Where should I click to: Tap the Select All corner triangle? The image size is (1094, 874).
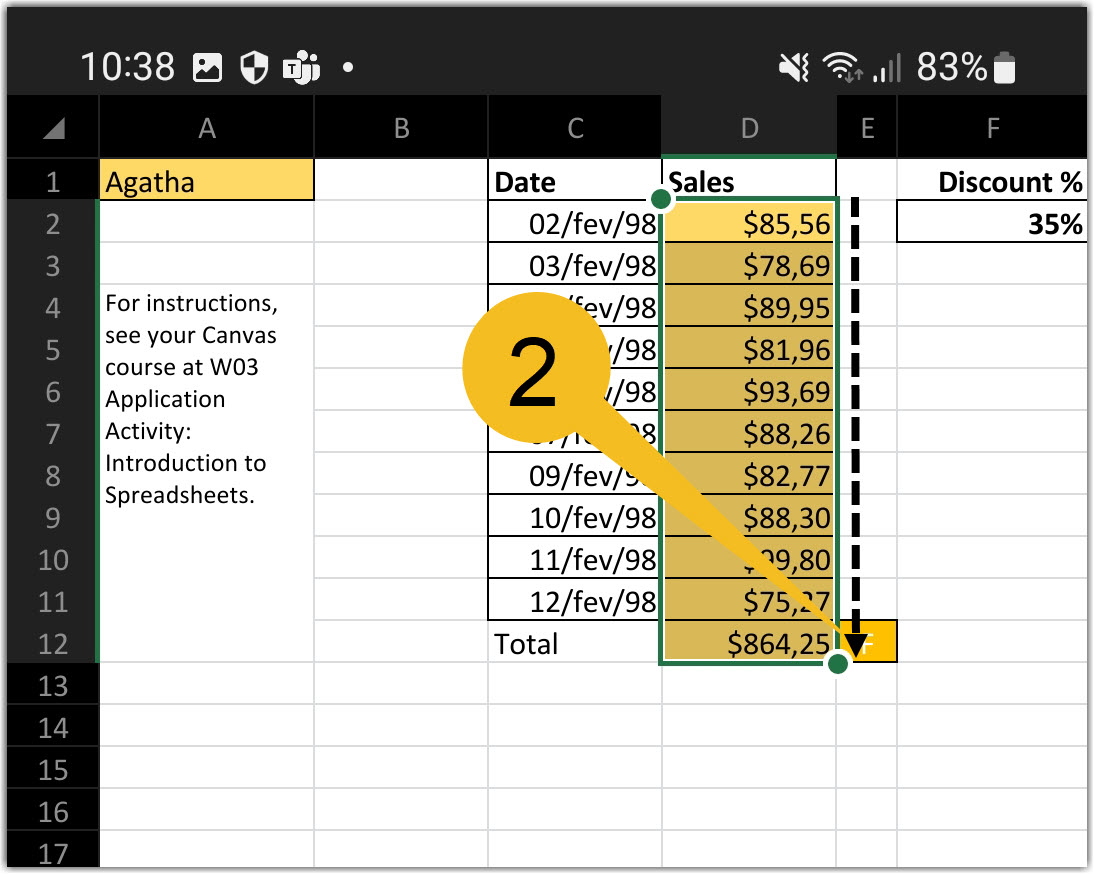pyautogui.click(x=54, y=128)
